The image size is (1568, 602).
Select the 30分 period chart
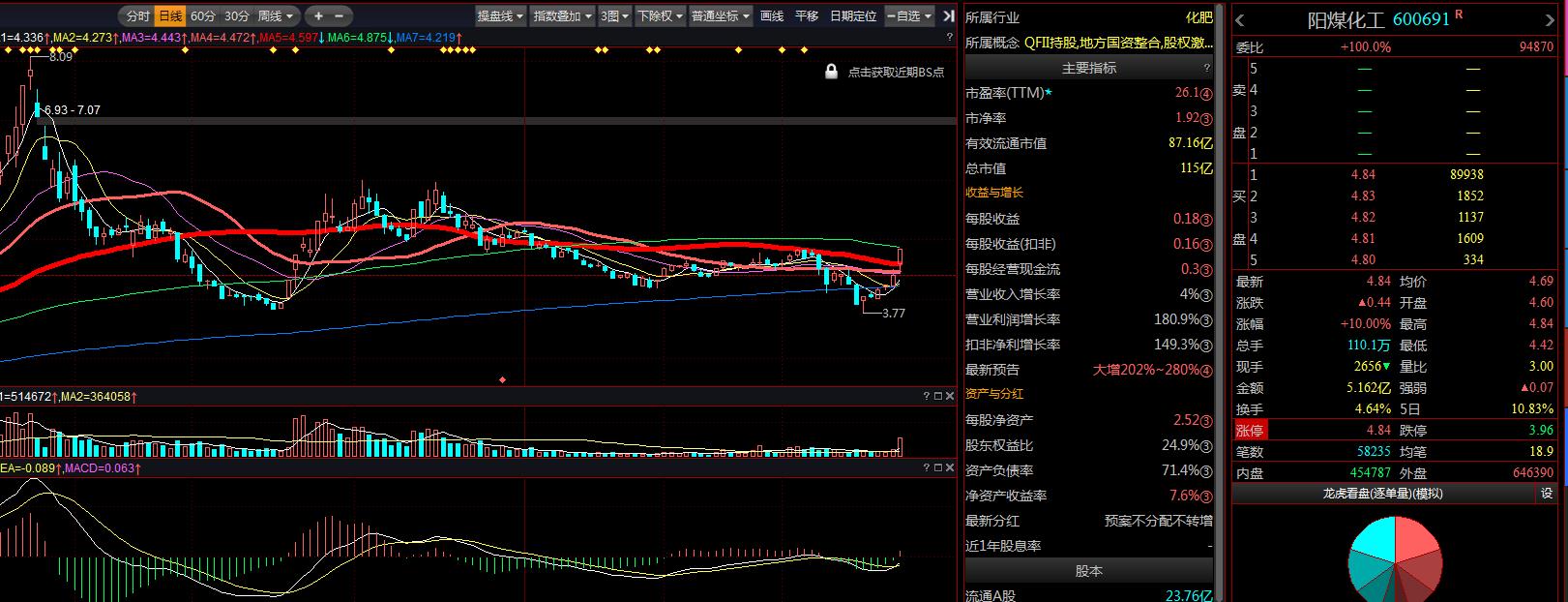tap(236, 16)
